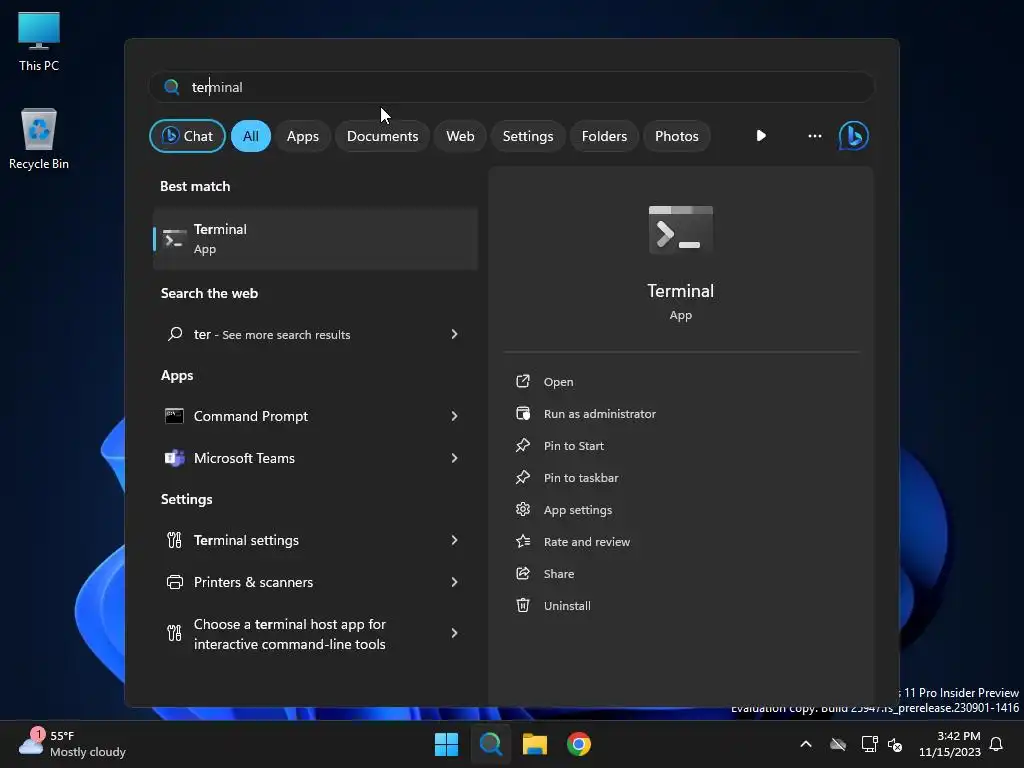The image size is (1024, 768).
Task: Open the 'Command Prompt' app result
Action: click(x=315, y=416)
